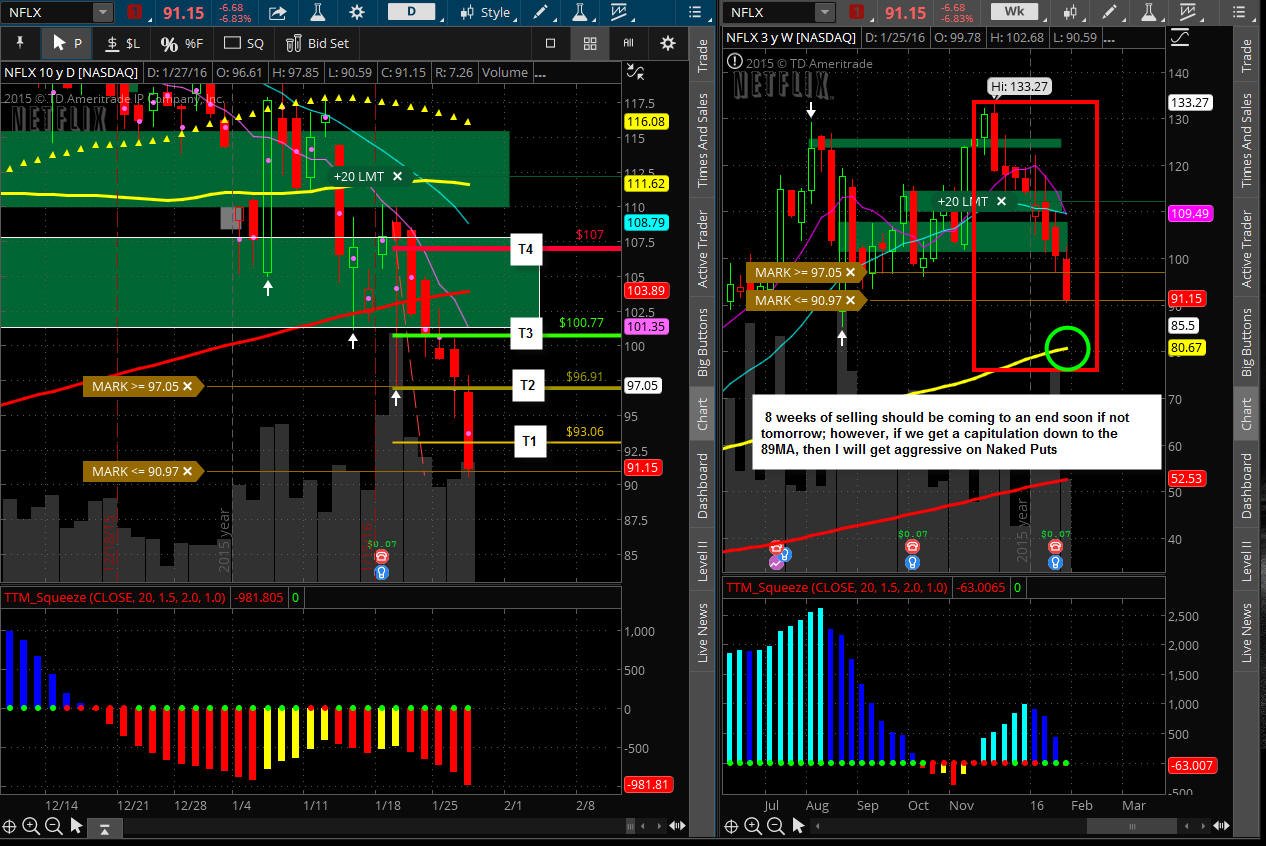Click crosshair pan icon under left chart
This screenshot has height=846, width=1266.
(x=10, y=826)
